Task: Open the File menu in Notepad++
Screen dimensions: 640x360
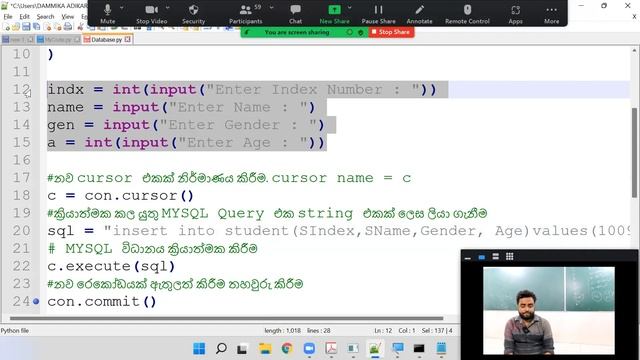Action: [8, 17]
